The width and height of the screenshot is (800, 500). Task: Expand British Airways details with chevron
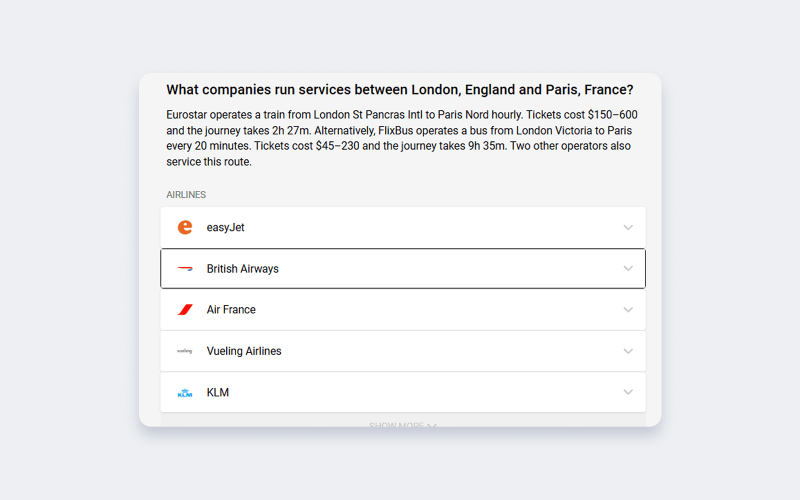628,269
